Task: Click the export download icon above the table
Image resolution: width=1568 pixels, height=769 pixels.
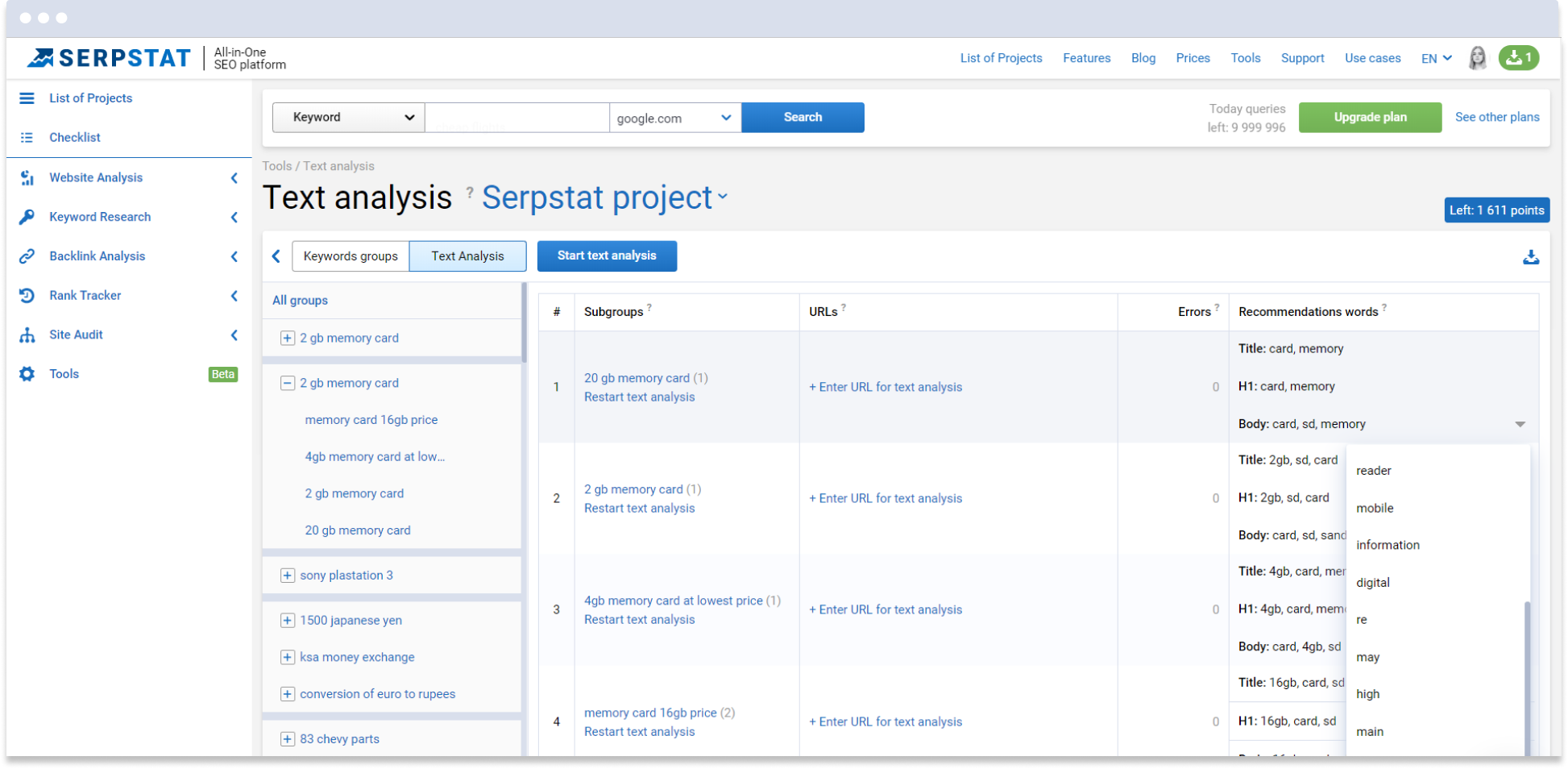Action: click(x=1531, y=257)
